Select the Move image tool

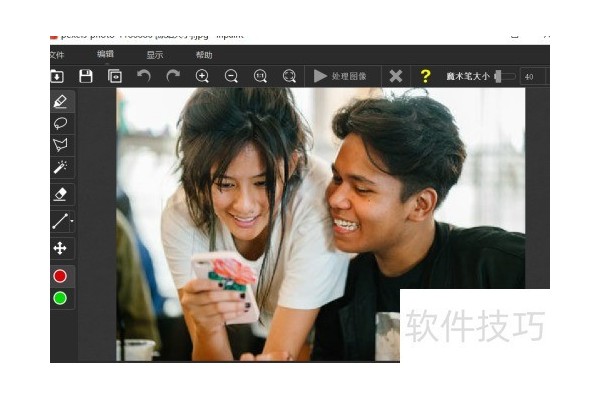point(60,248)
